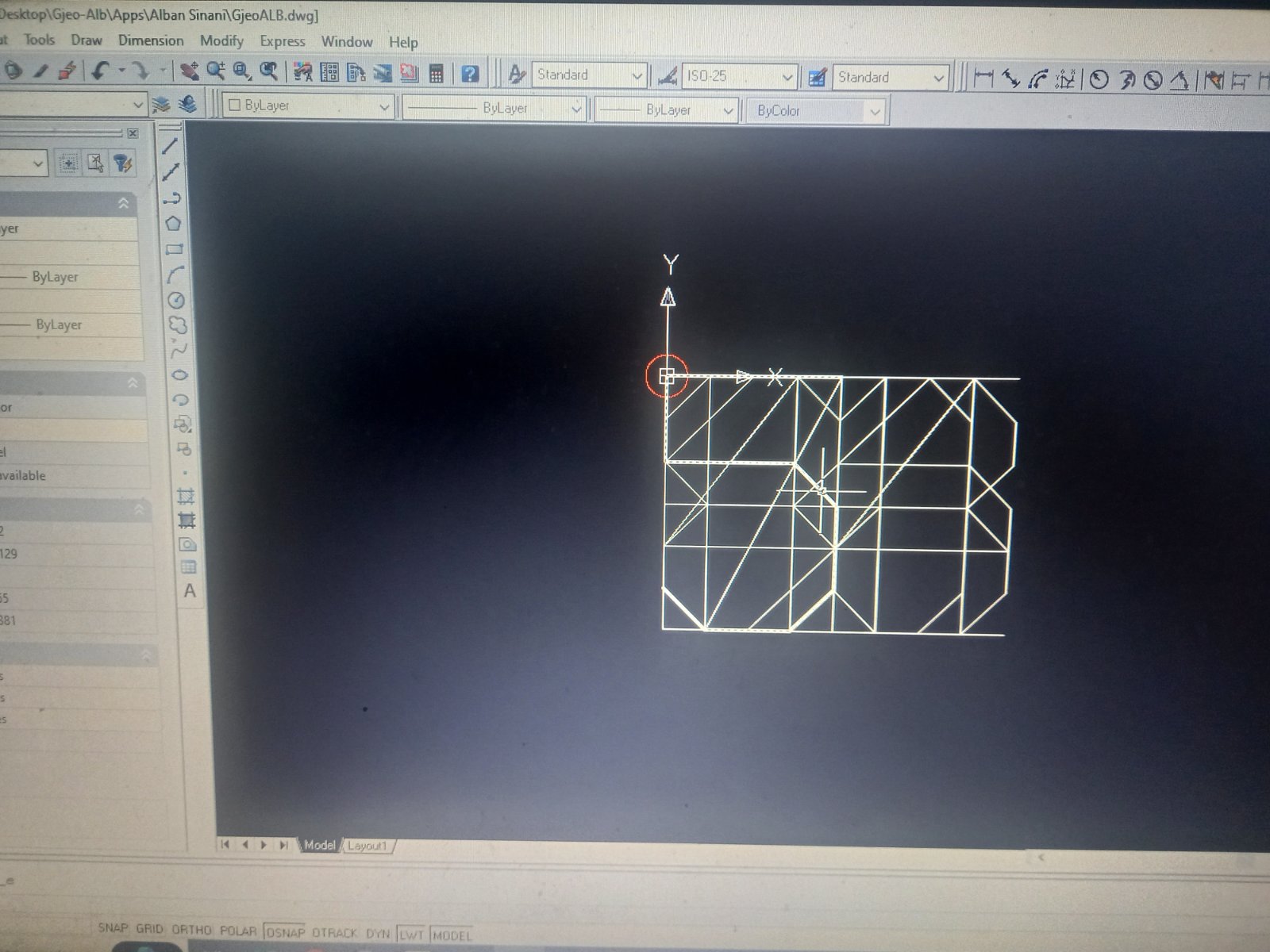Switch to the Layout1 tab
Screen dimensions: 1270x952
coord(369,845)
